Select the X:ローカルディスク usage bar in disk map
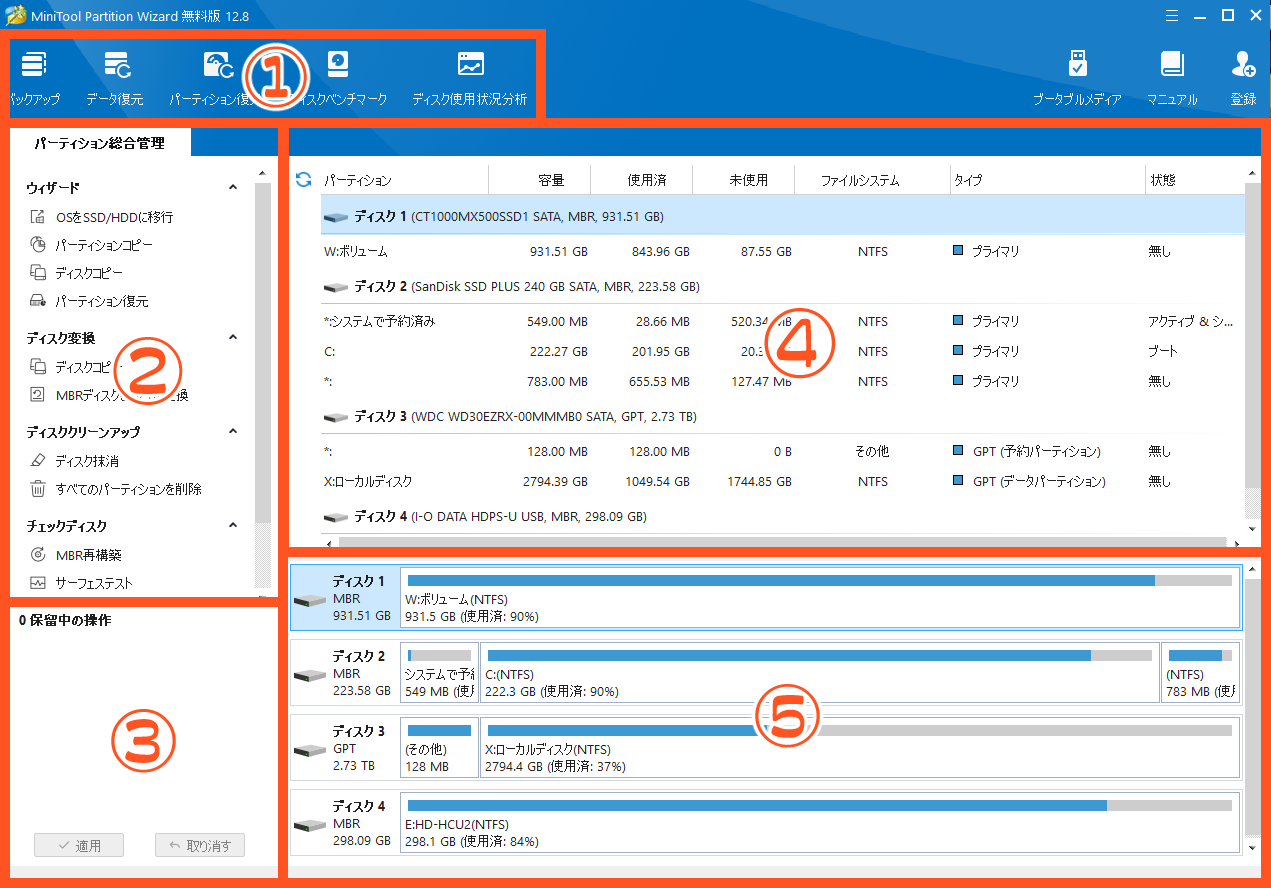Image resolution: width=1271 pixels, height=888 pixels. pyautogui.click(x=858, y=746)
